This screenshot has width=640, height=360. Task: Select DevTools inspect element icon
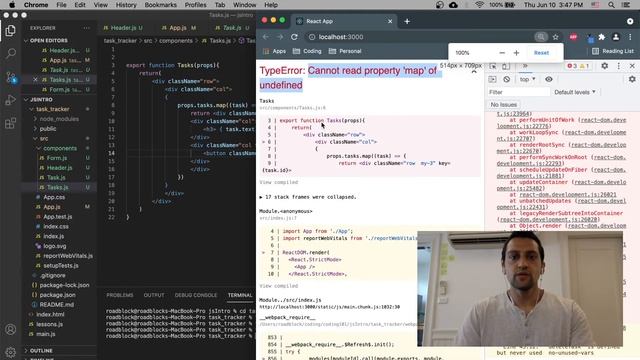coord(493,66)
